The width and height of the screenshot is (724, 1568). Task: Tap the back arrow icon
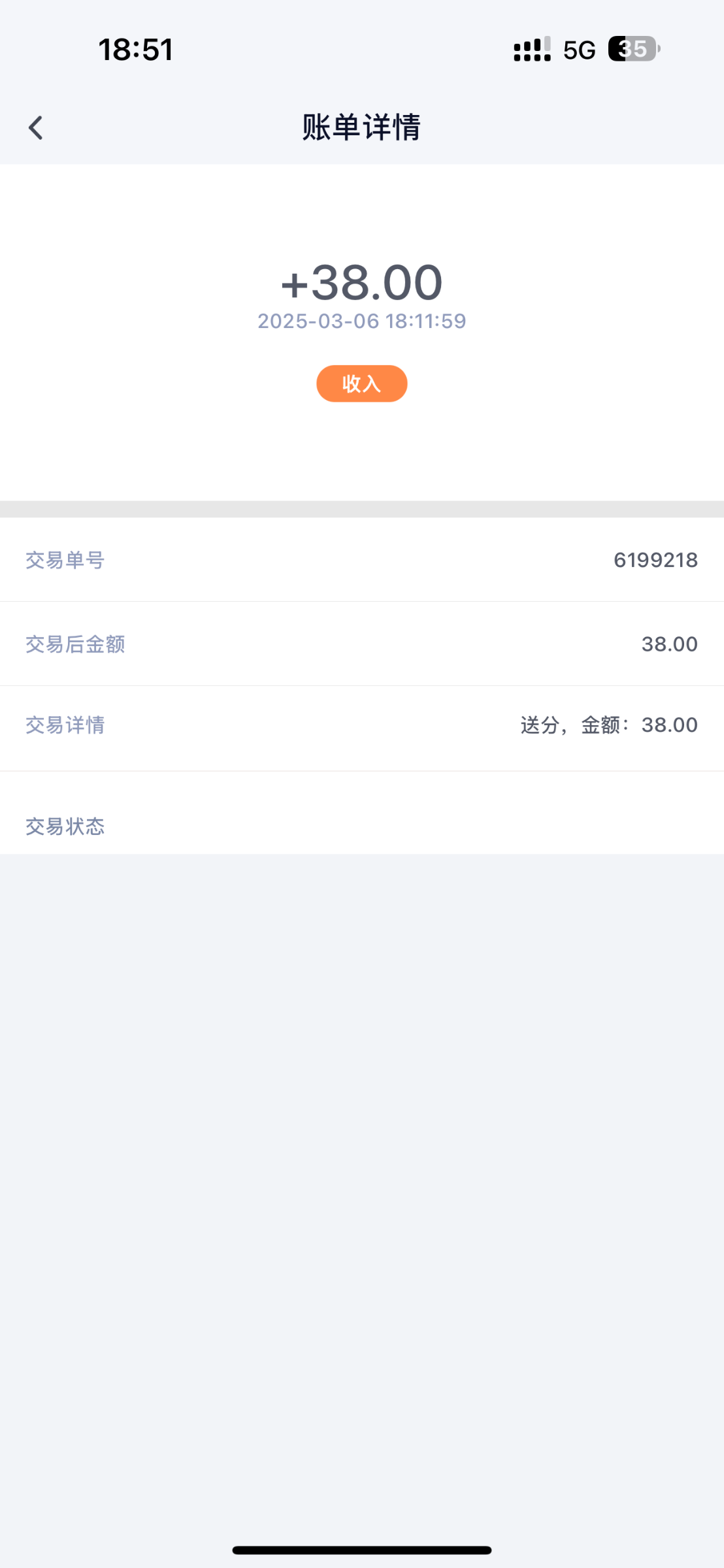tap(36, 127)
